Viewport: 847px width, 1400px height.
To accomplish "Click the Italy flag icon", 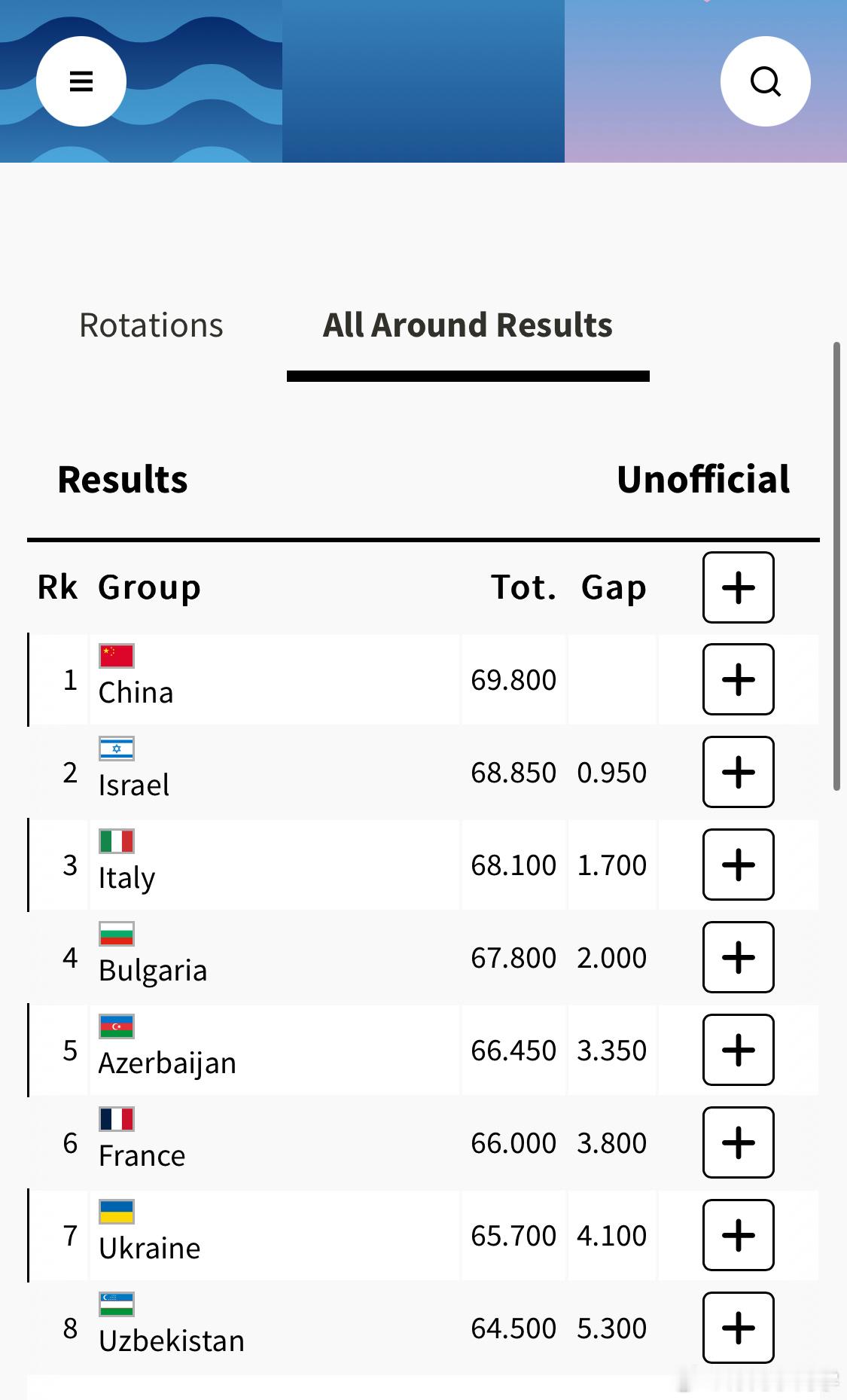I will point(117,841).
